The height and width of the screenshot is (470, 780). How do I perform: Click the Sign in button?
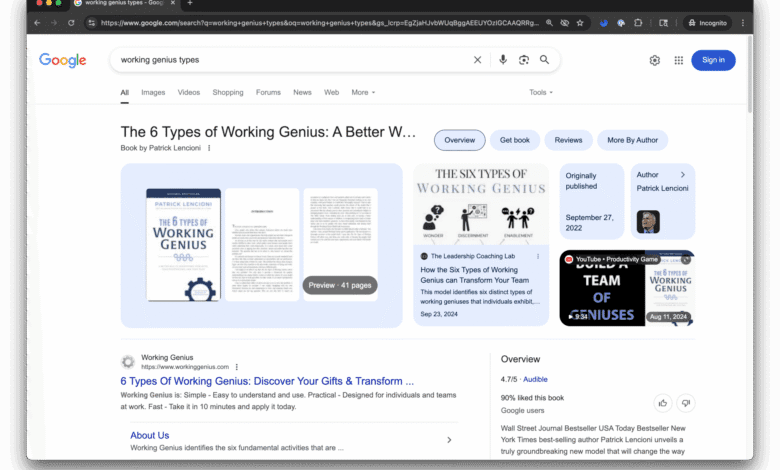[713, 60]
